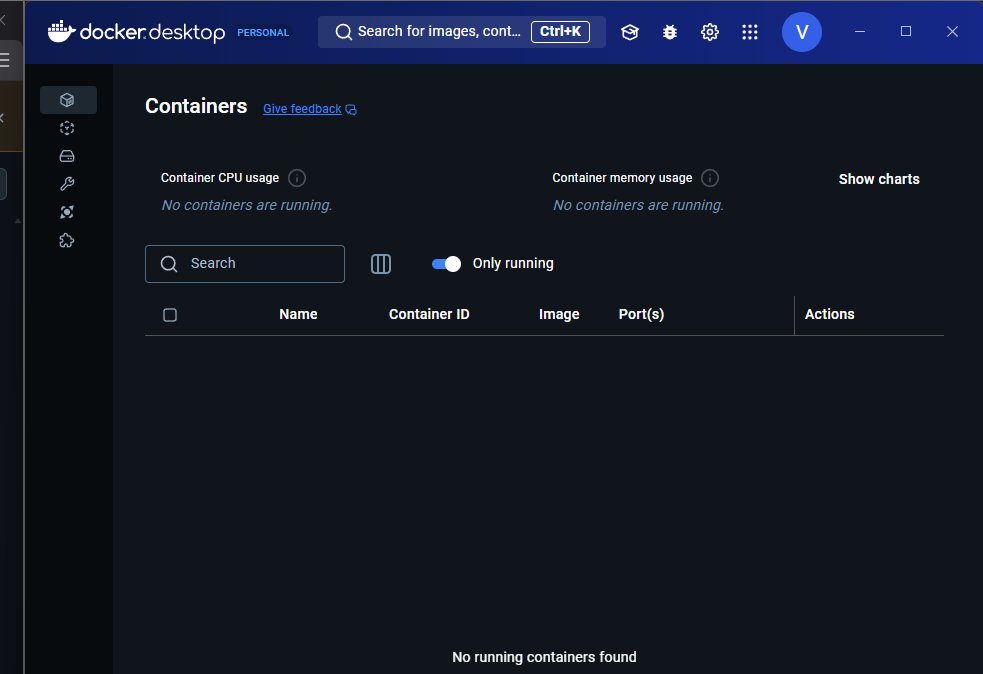
Task: Select the Images icon in the sidebar
Action: click(x=67, y=128)
